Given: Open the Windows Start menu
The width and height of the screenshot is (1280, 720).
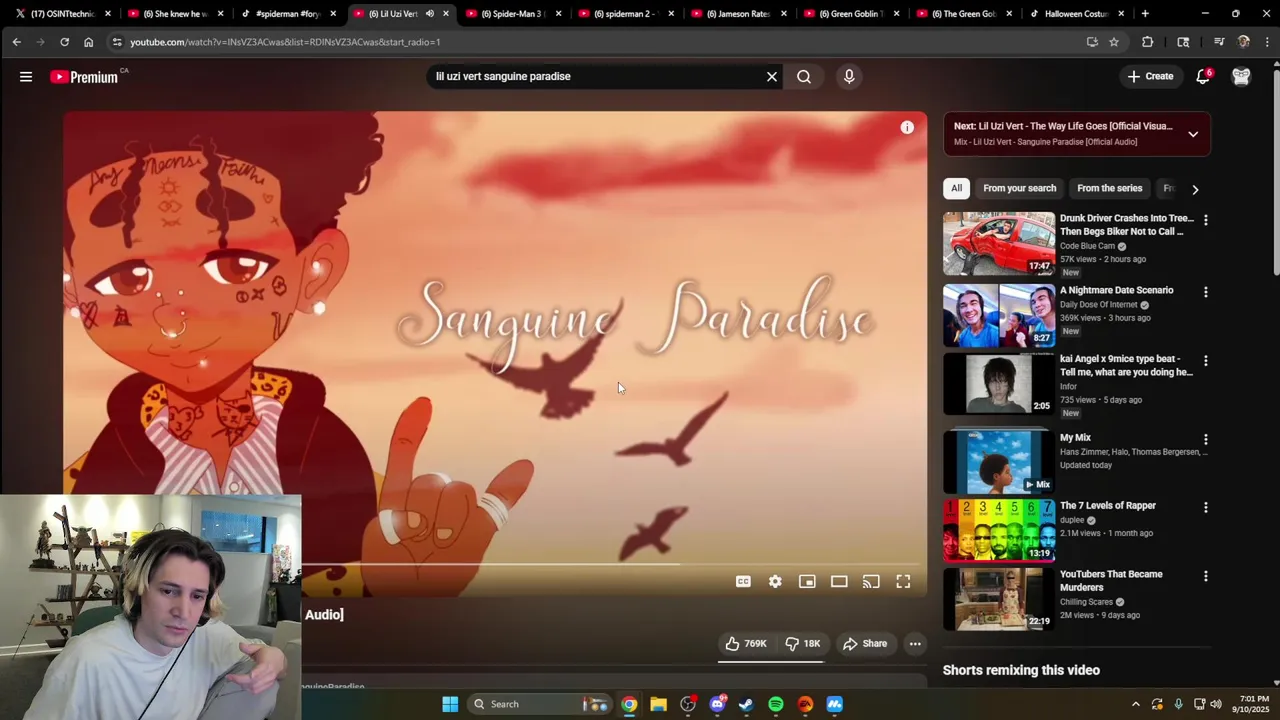Looking at the screenshot, I should point(450,704).
